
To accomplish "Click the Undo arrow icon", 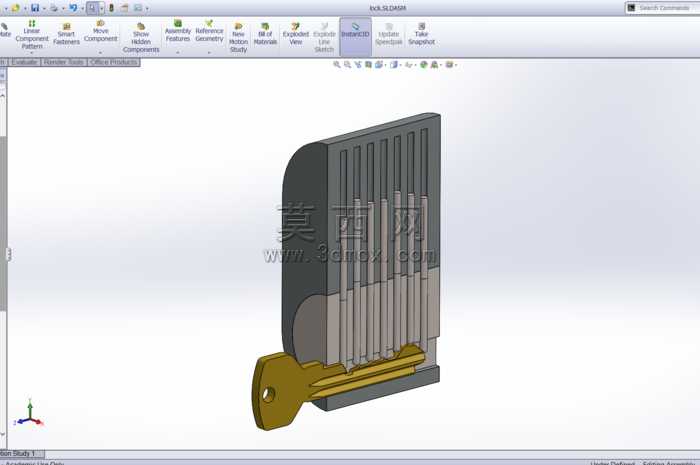I will (x=73, y=8).
